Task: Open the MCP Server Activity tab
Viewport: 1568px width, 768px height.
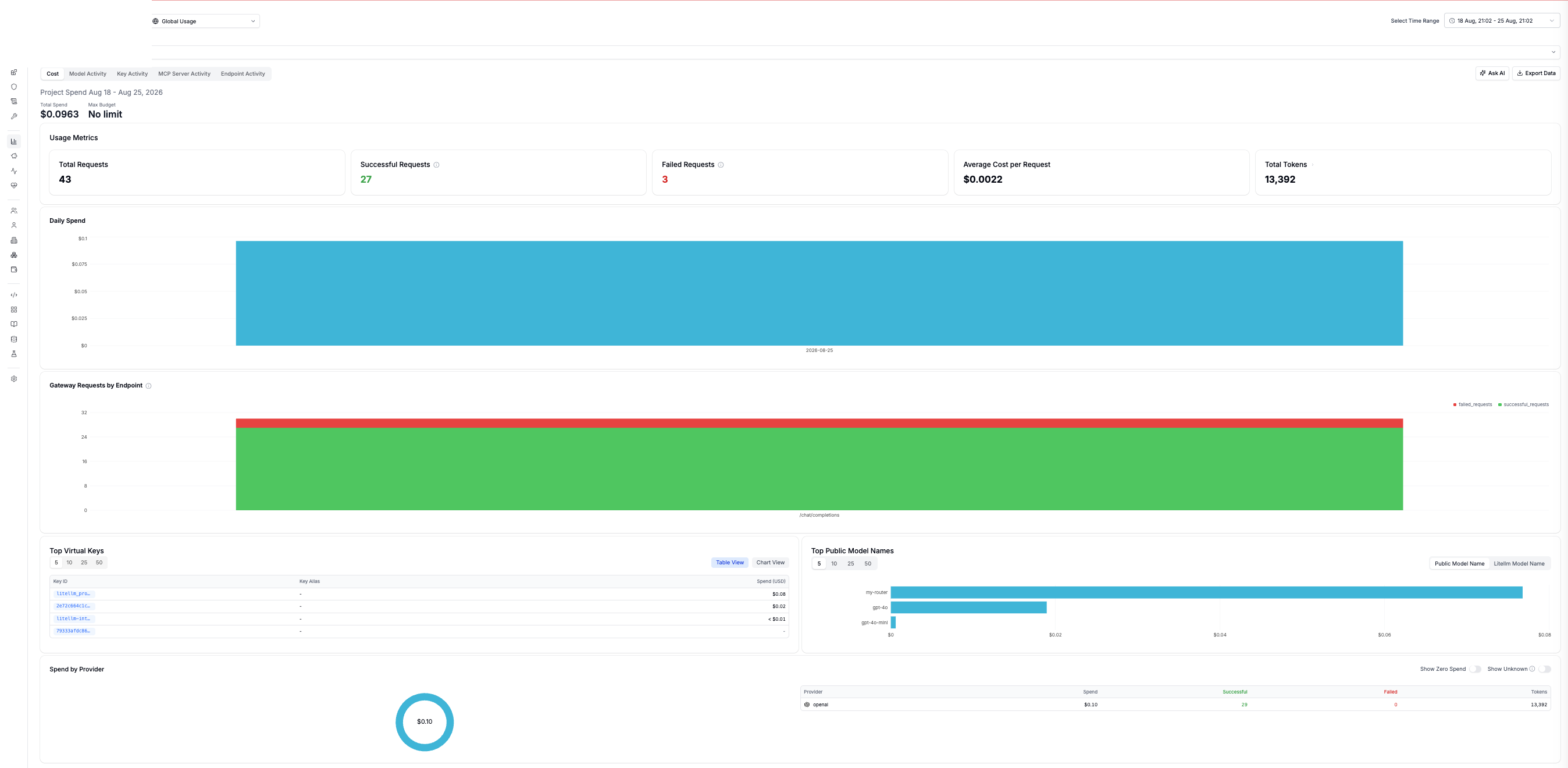Action: pos(184,74)
